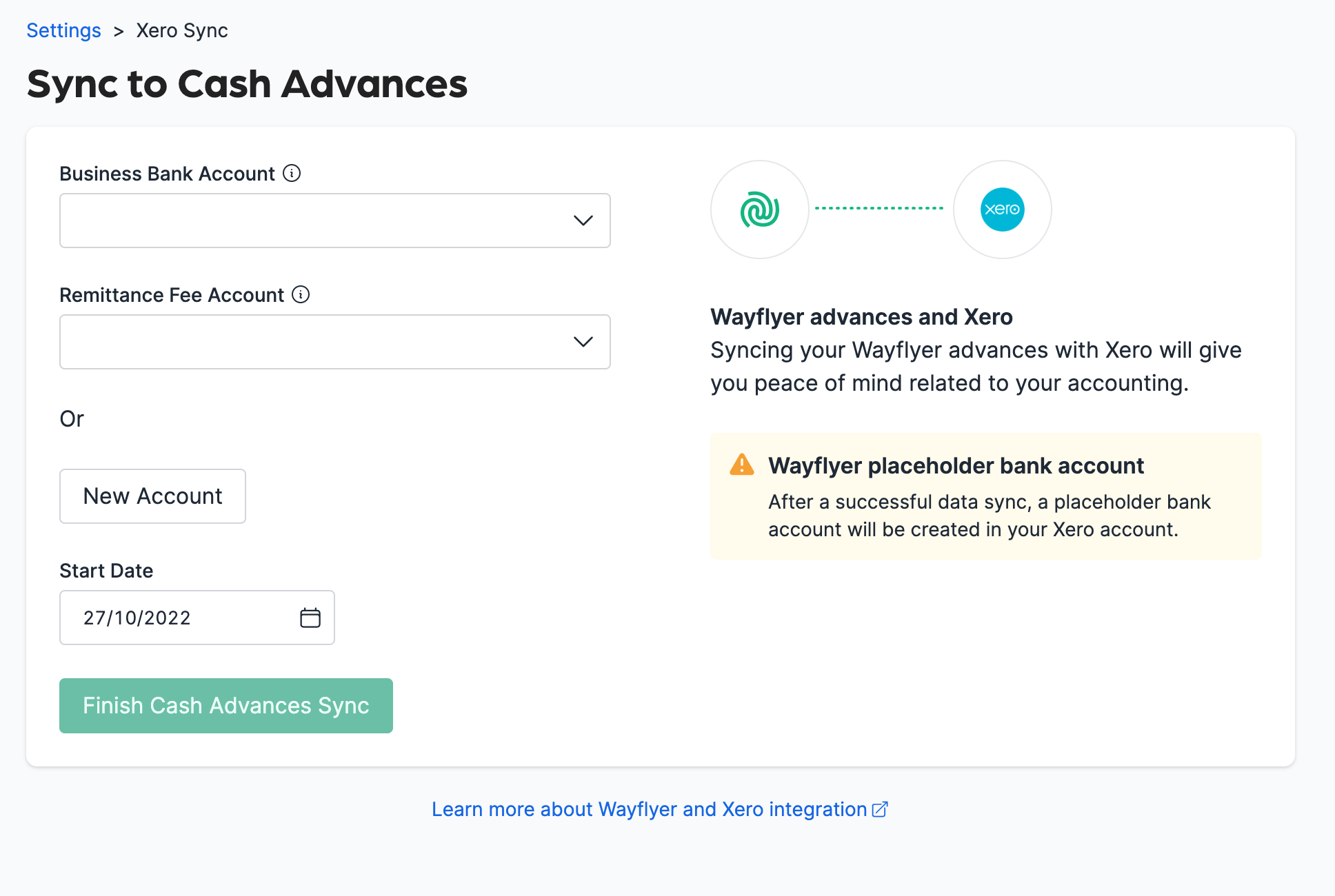
Task: Click the Xero logo icon
Action: [1002, 209]
